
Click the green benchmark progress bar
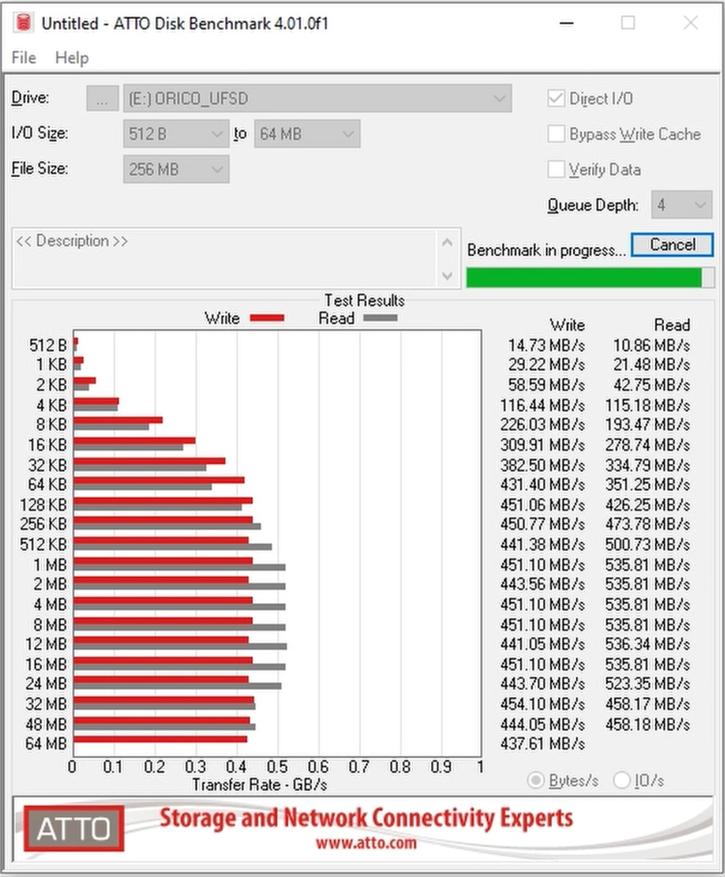[590, 277]
